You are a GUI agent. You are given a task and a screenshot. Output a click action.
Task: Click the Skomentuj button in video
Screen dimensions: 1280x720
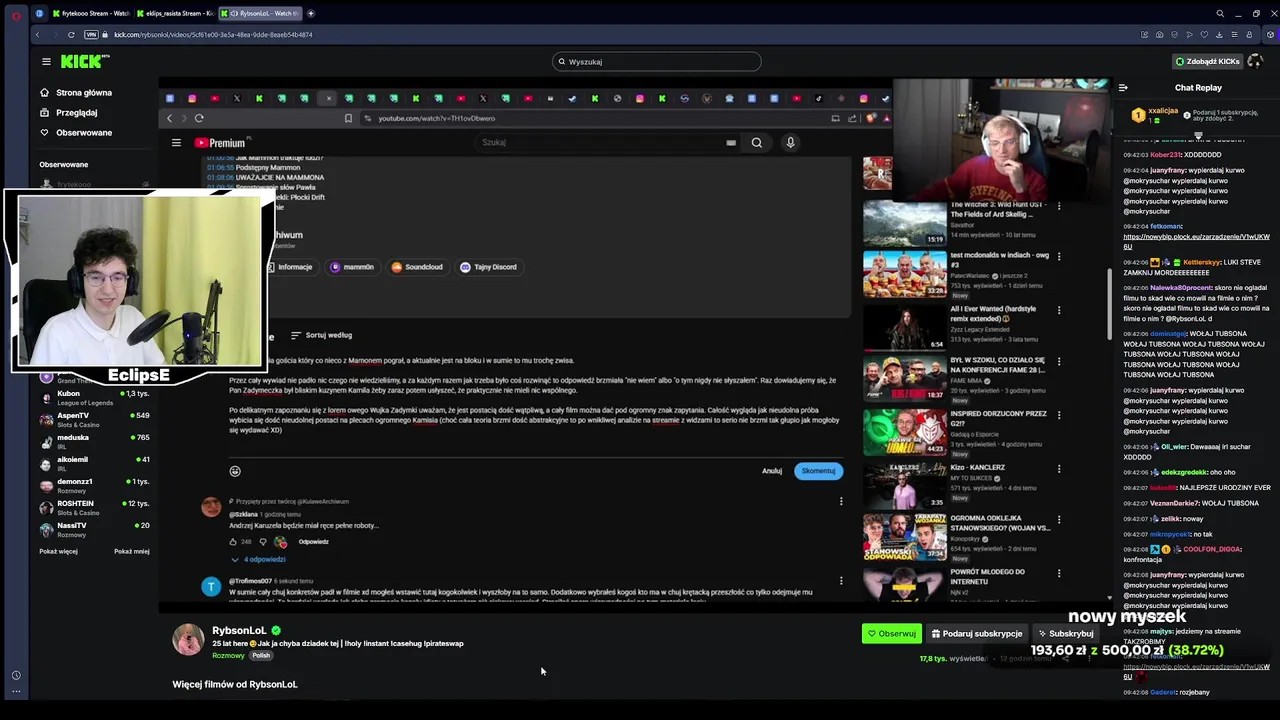tap(818, 471)
